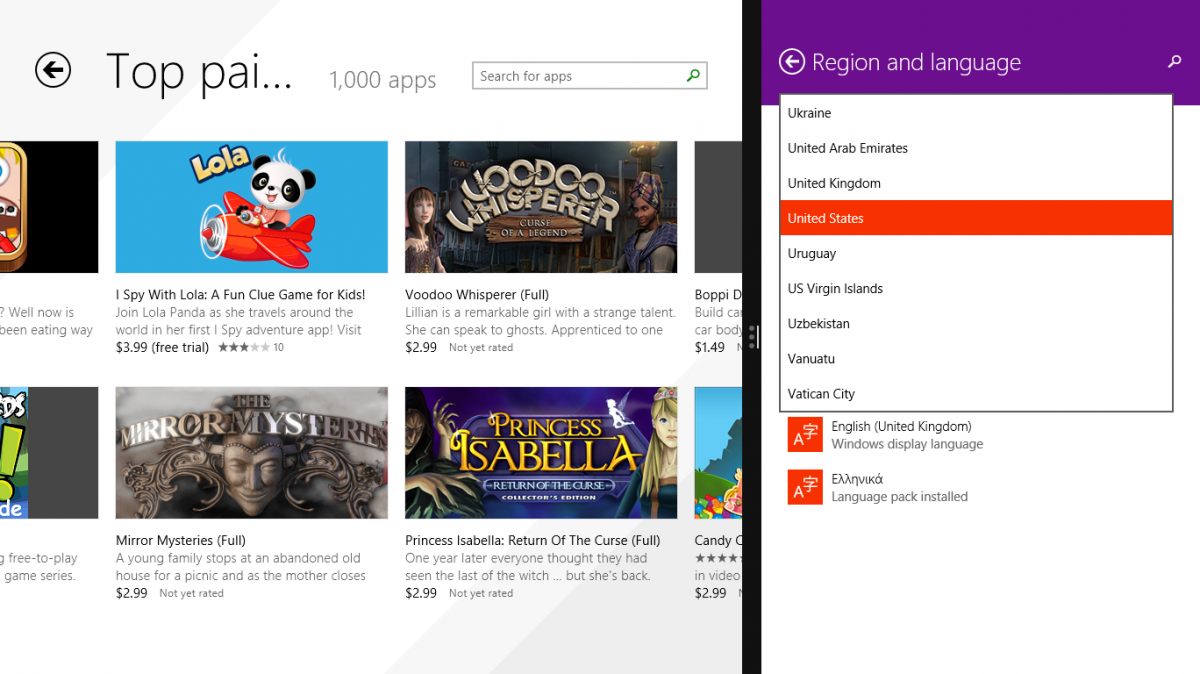
Task: Select Vatican City list entry
Action: click(976, 393)
